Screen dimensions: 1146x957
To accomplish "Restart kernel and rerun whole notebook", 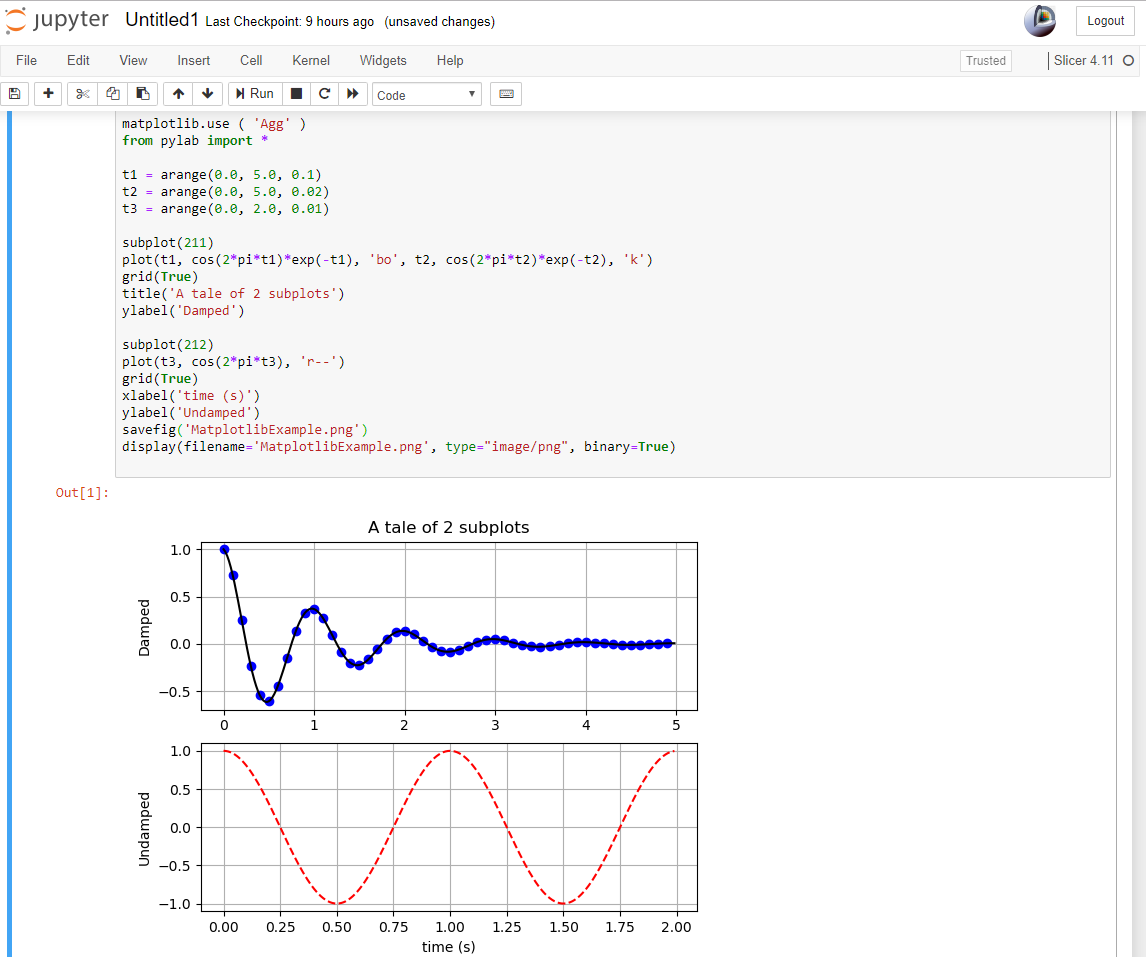I will coord(352,94).
